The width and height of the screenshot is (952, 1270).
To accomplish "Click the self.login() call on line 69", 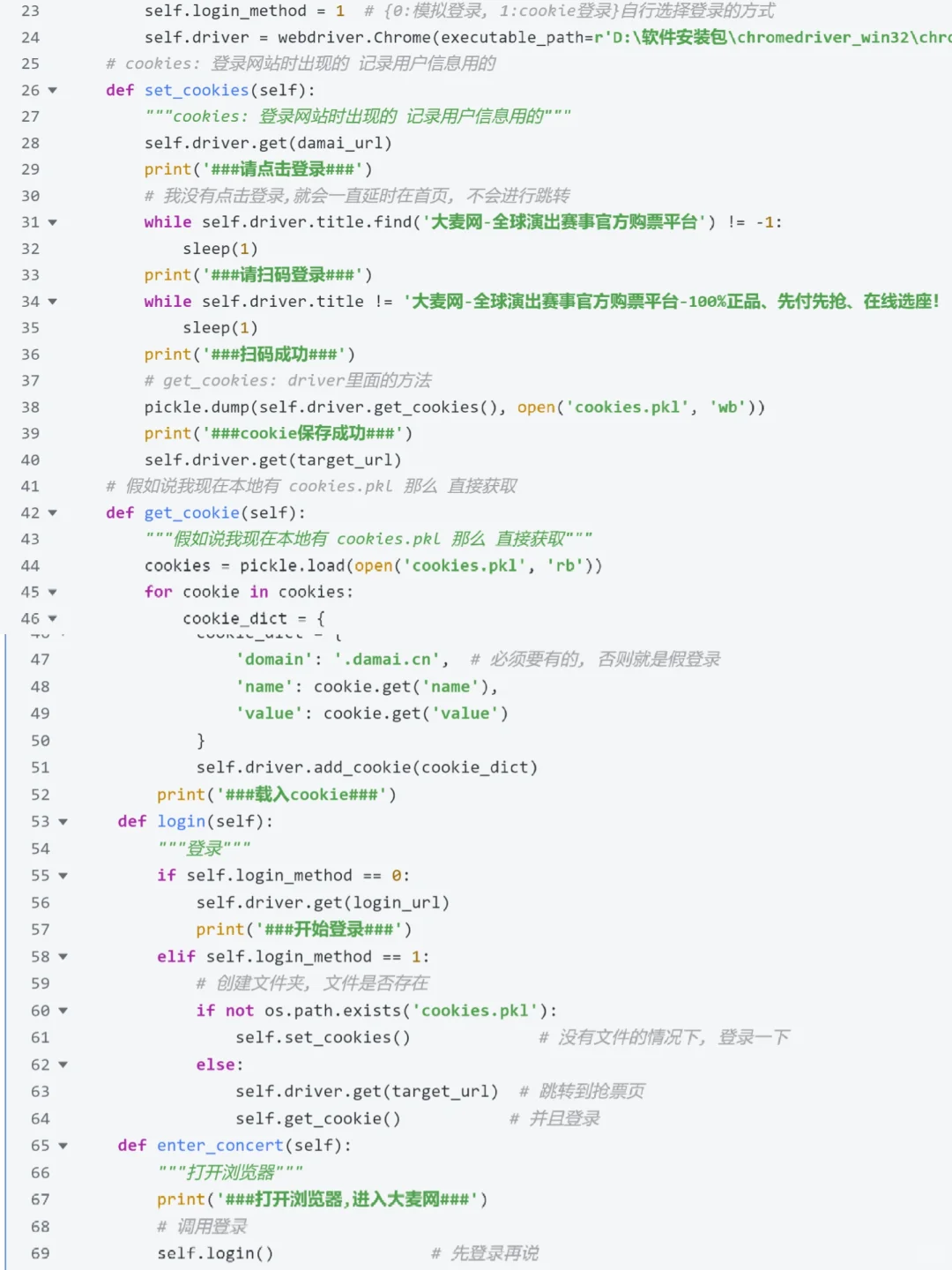I will pos(215,1253).
